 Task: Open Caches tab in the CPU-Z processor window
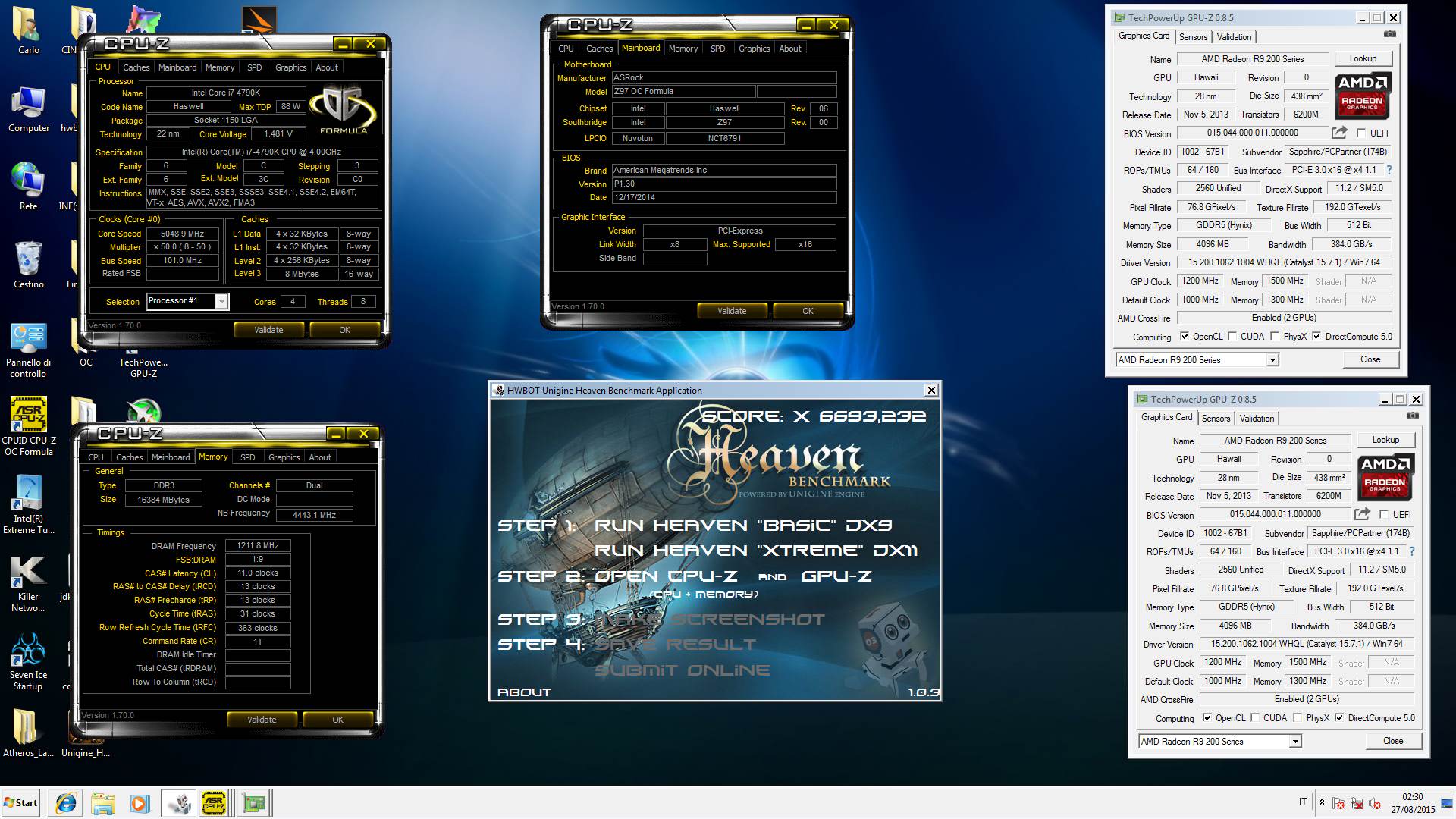click(x=136, y=67)
